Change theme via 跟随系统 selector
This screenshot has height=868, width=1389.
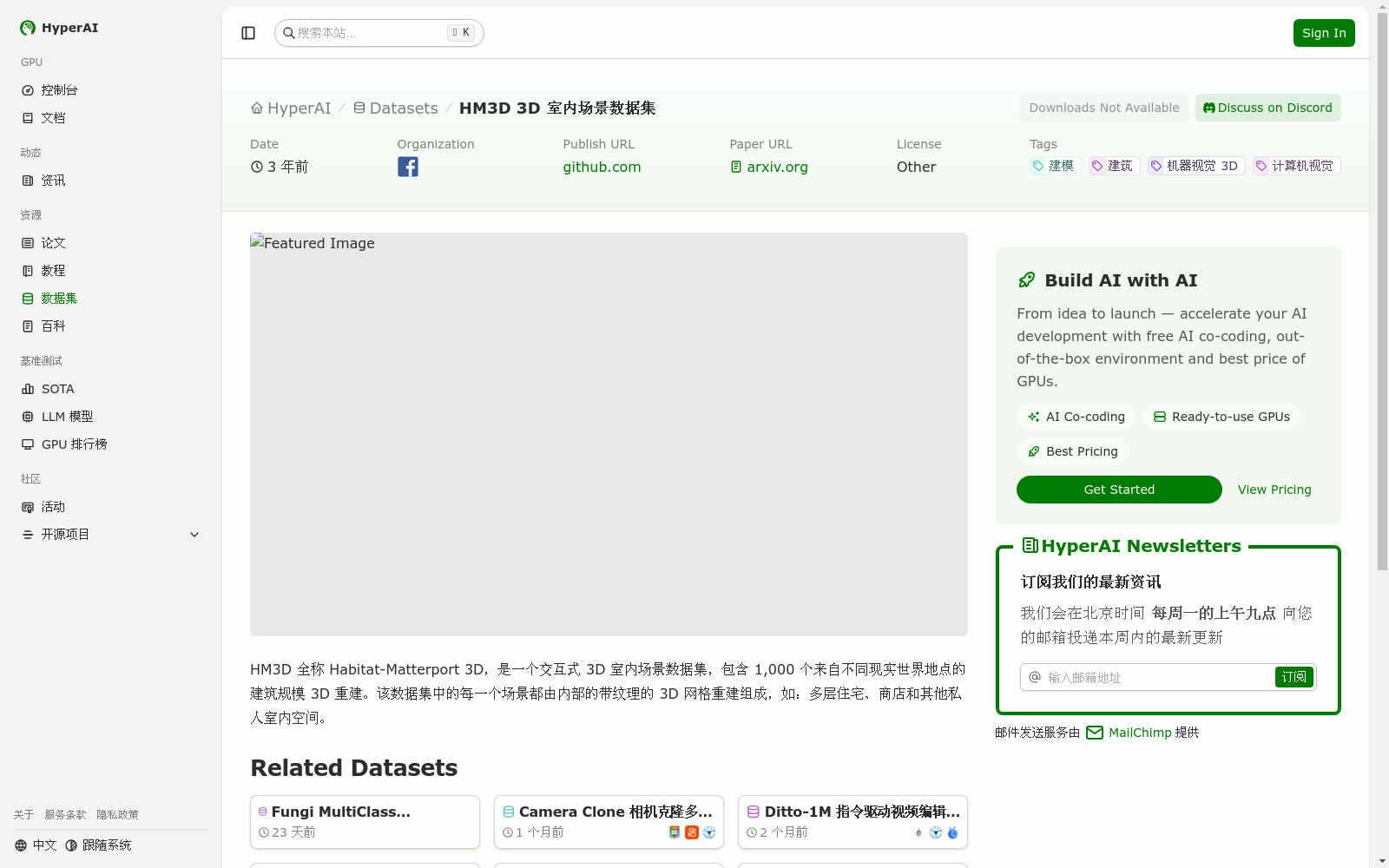(x=98, y=845)
